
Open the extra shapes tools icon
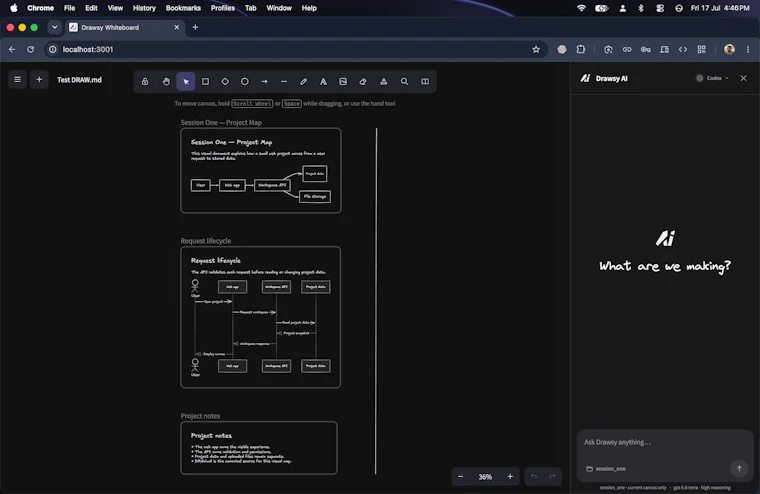pos(383,81)
